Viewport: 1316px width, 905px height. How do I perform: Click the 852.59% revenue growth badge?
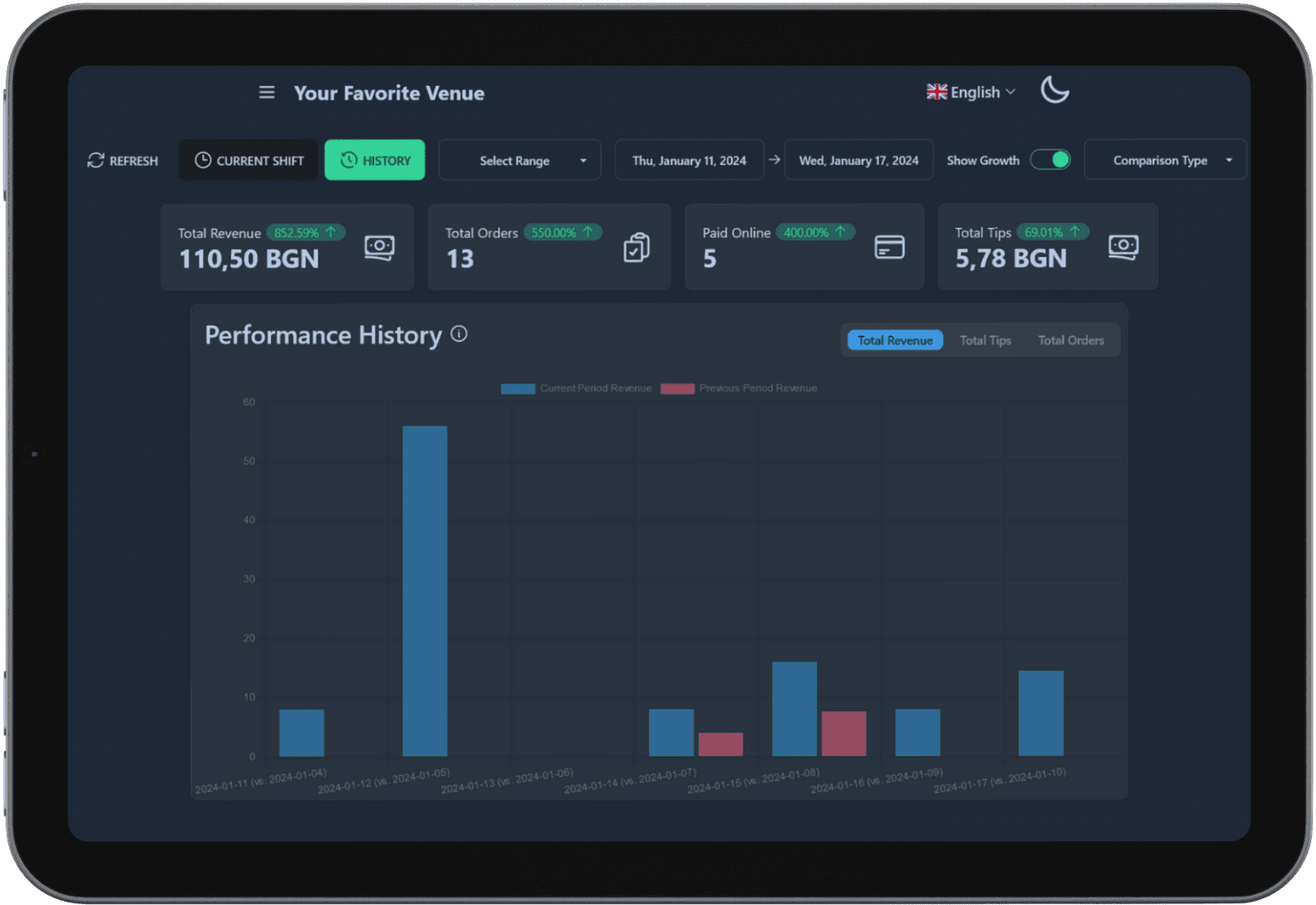point(305,232)
